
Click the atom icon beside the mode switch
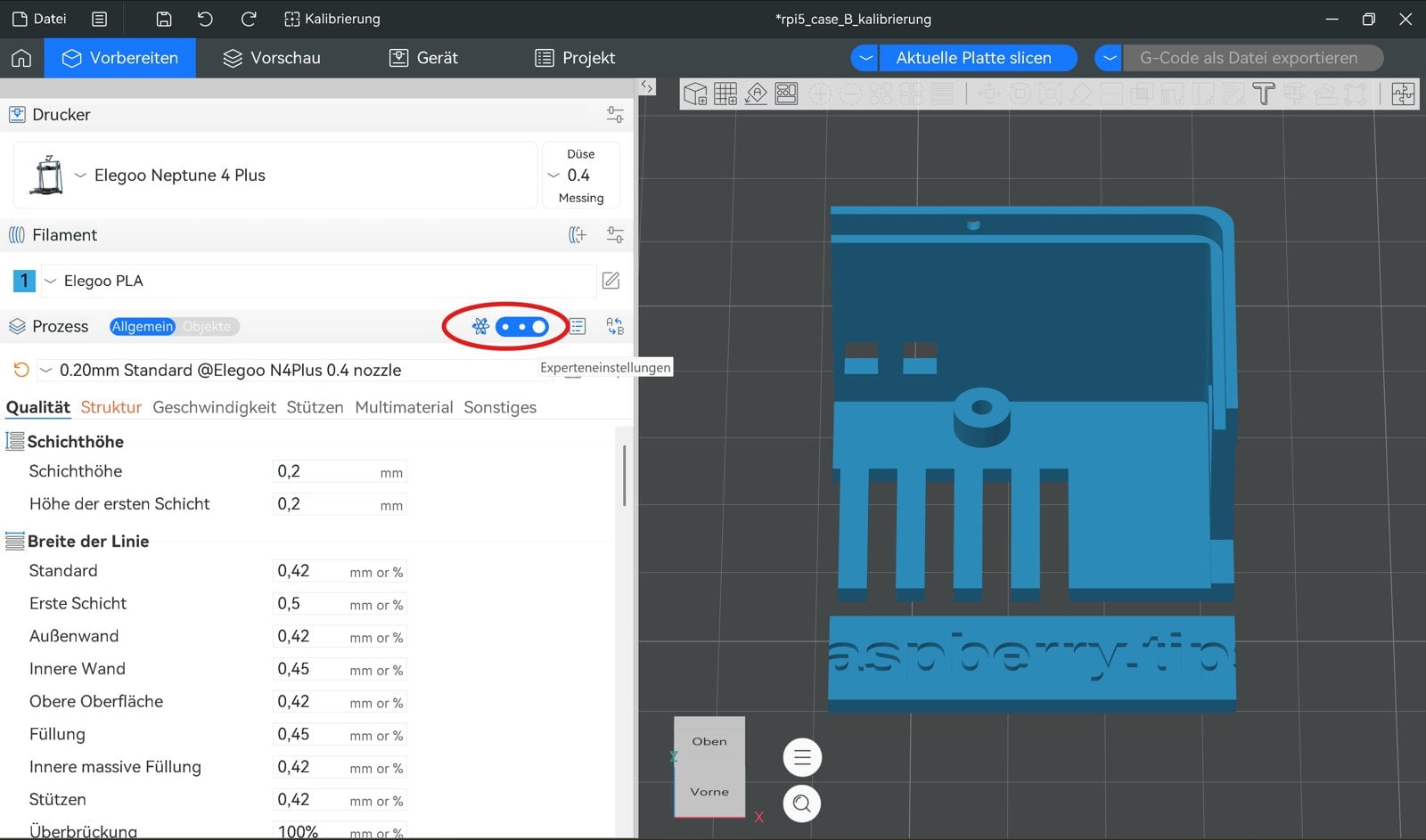click(x=480, y=327)
